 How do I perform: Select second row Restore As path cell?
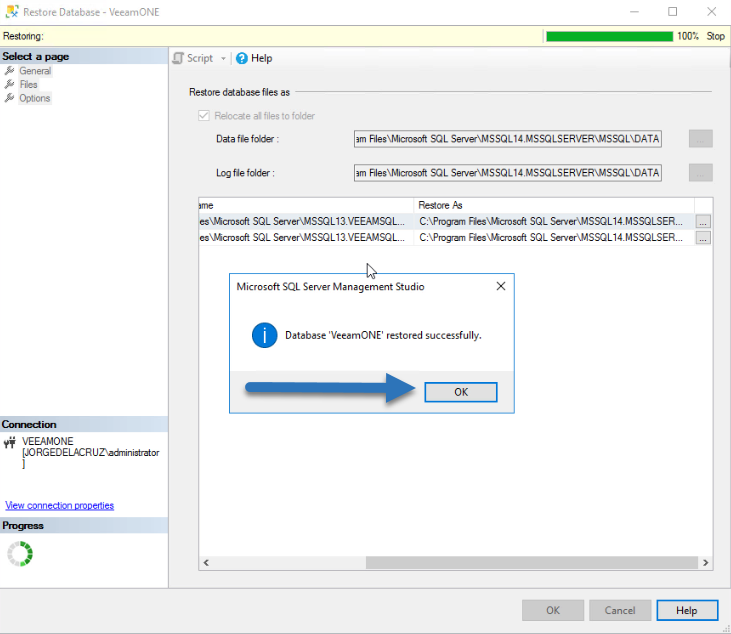554,238
